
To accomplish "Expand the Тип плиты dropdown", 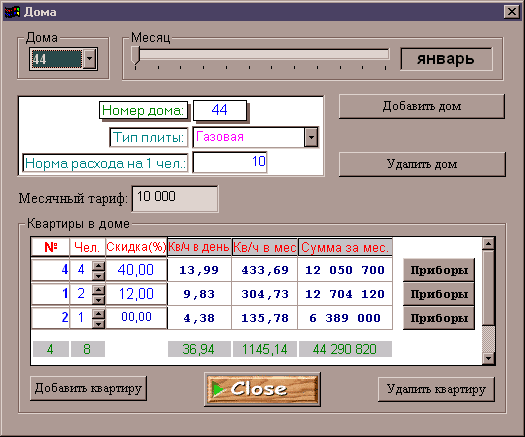I will coord(311,137).
